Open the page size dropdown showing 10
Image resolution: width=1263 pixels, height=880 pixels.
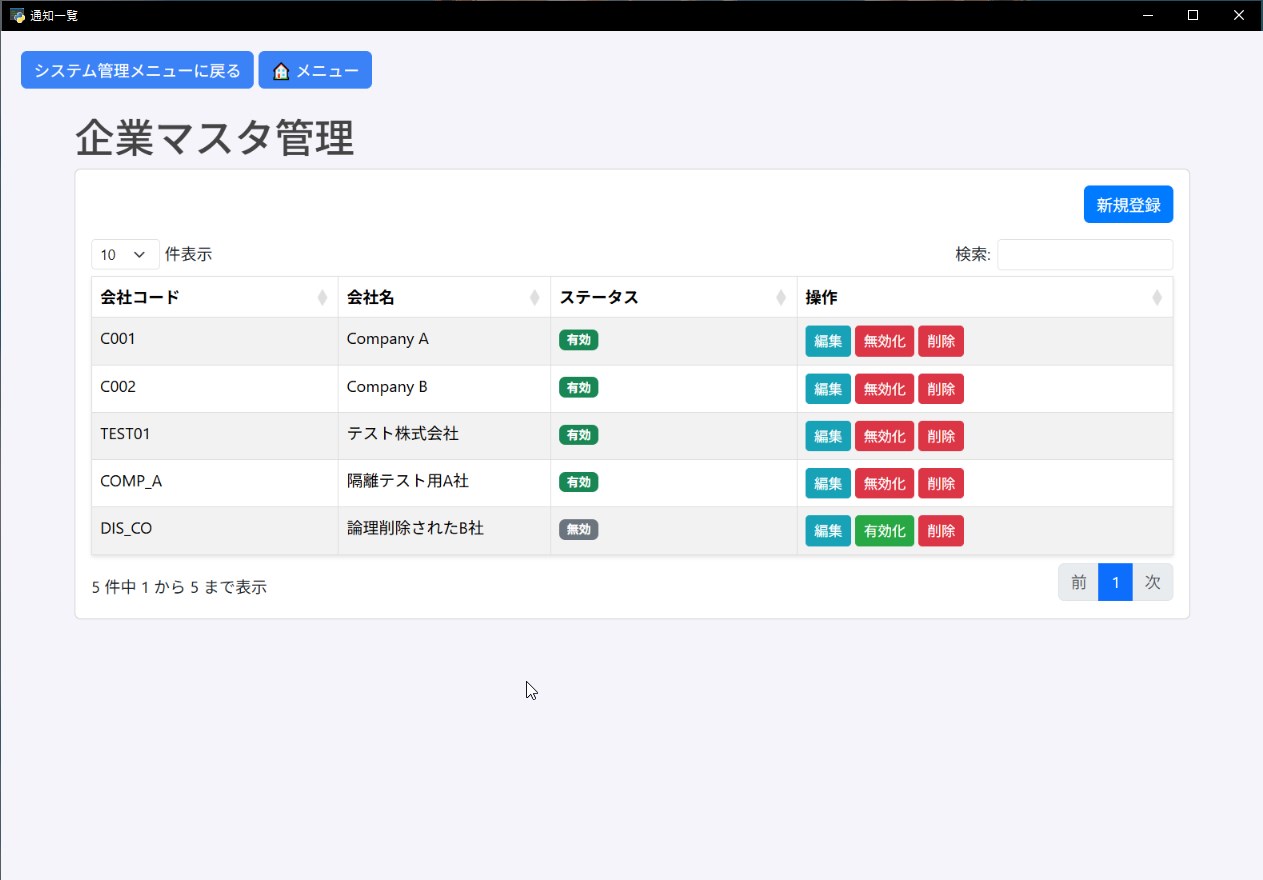(124, 254)
